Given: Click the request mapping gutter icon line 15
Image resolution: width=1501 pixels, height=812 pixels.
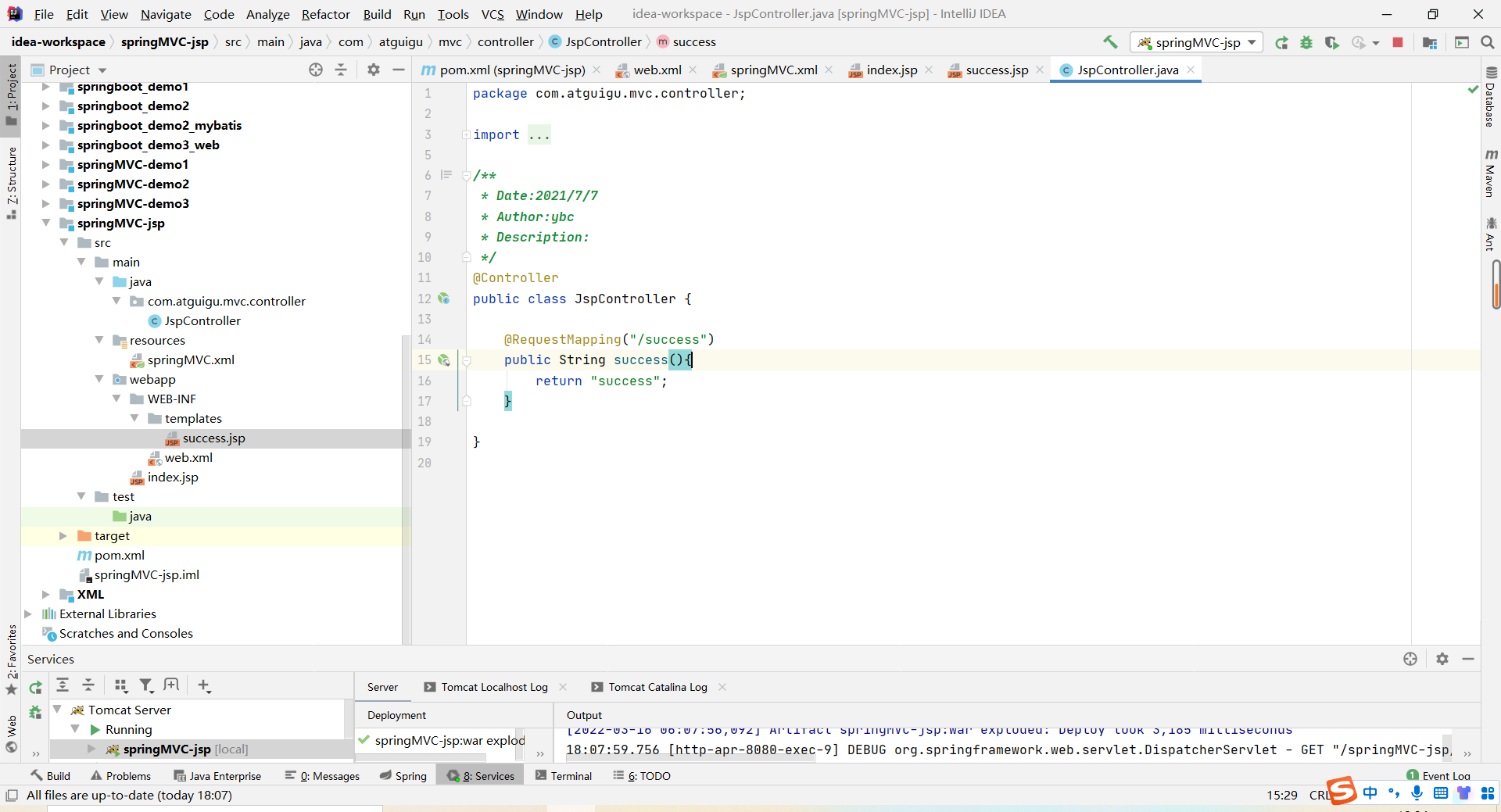Looking at the screenshot, I should [444, 360].
